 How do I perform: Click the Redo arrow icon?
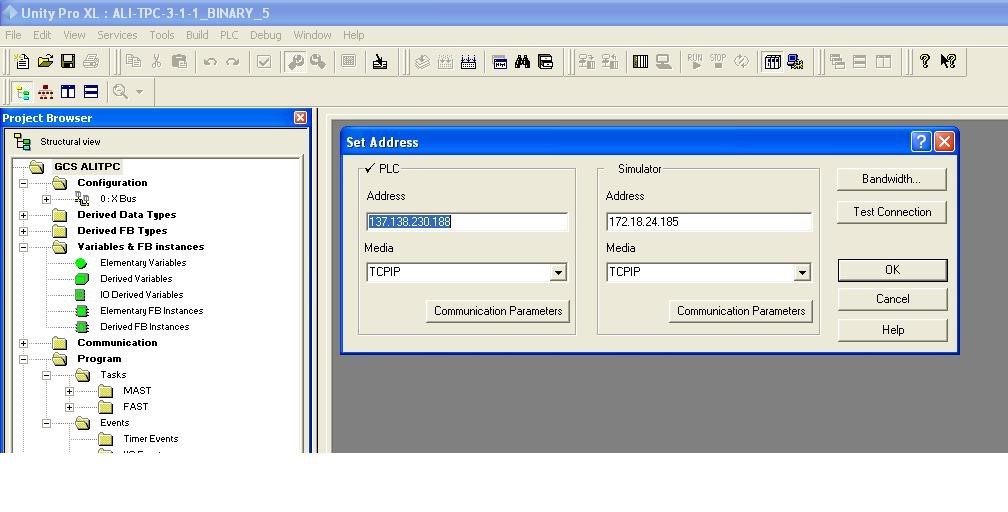tap(233, 62)
